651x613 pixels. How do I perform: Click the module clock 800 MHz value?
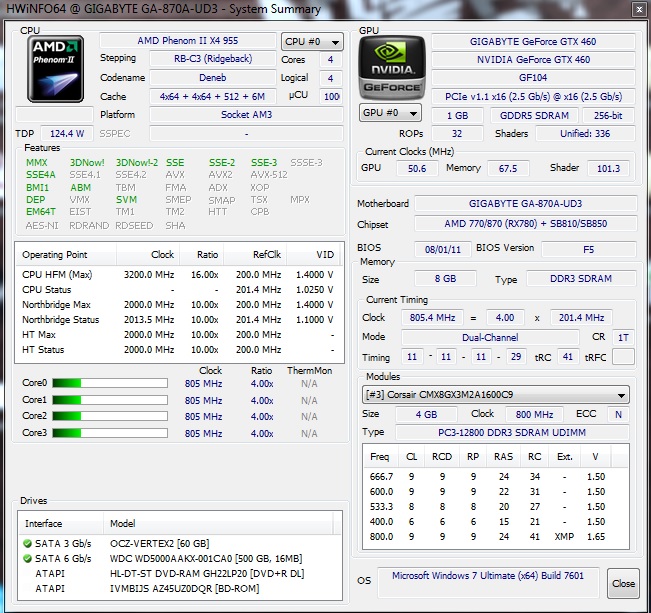click(x=534, y=414)
